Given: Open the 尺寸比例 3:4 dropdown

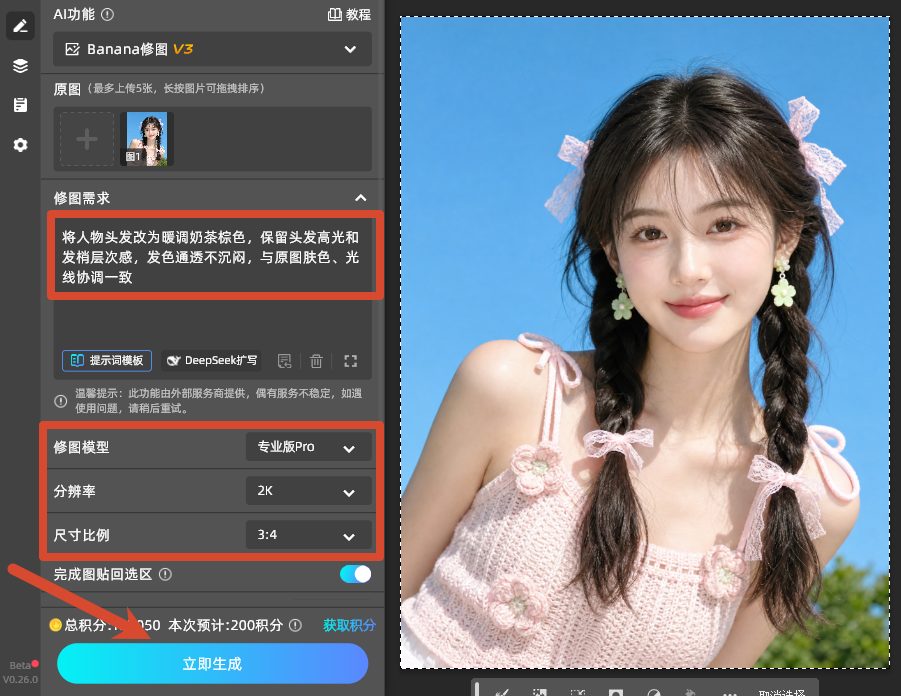Looking at the screenshot, I should (x=309, y=535).
